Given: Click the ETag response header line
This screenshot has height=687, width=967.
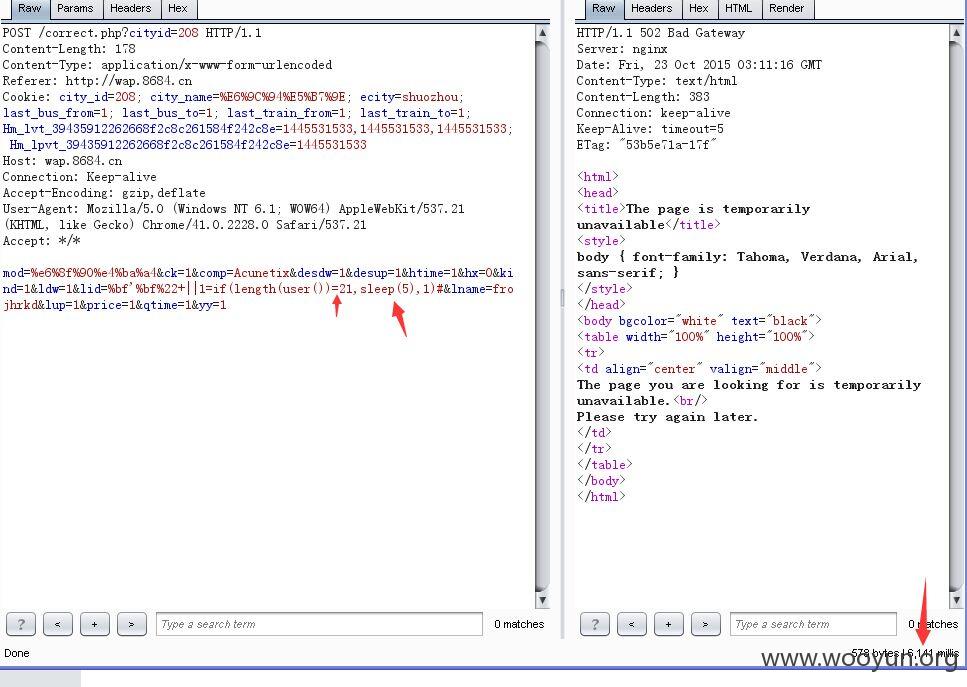Looking at the screenshot, I should coord(646,145).
